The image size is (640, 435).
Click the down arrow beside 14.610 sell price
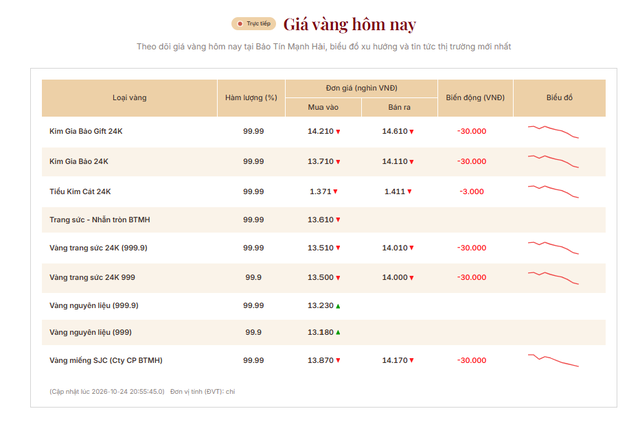coord(411,132)
